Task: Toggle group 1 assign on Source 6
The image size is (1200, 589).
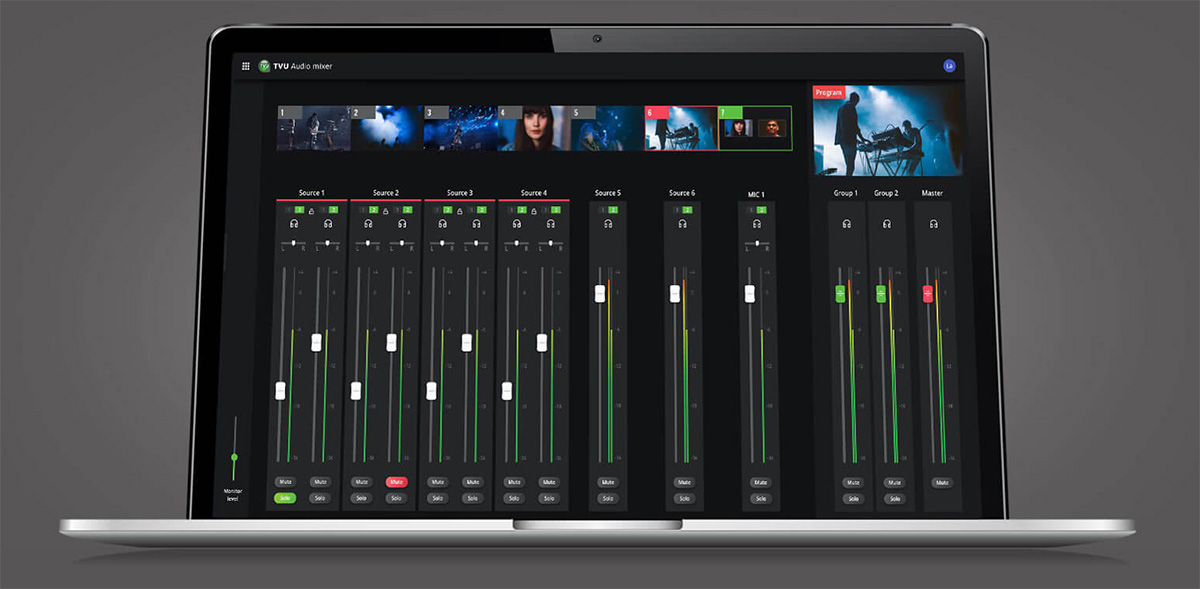Action: click(677, 210)
